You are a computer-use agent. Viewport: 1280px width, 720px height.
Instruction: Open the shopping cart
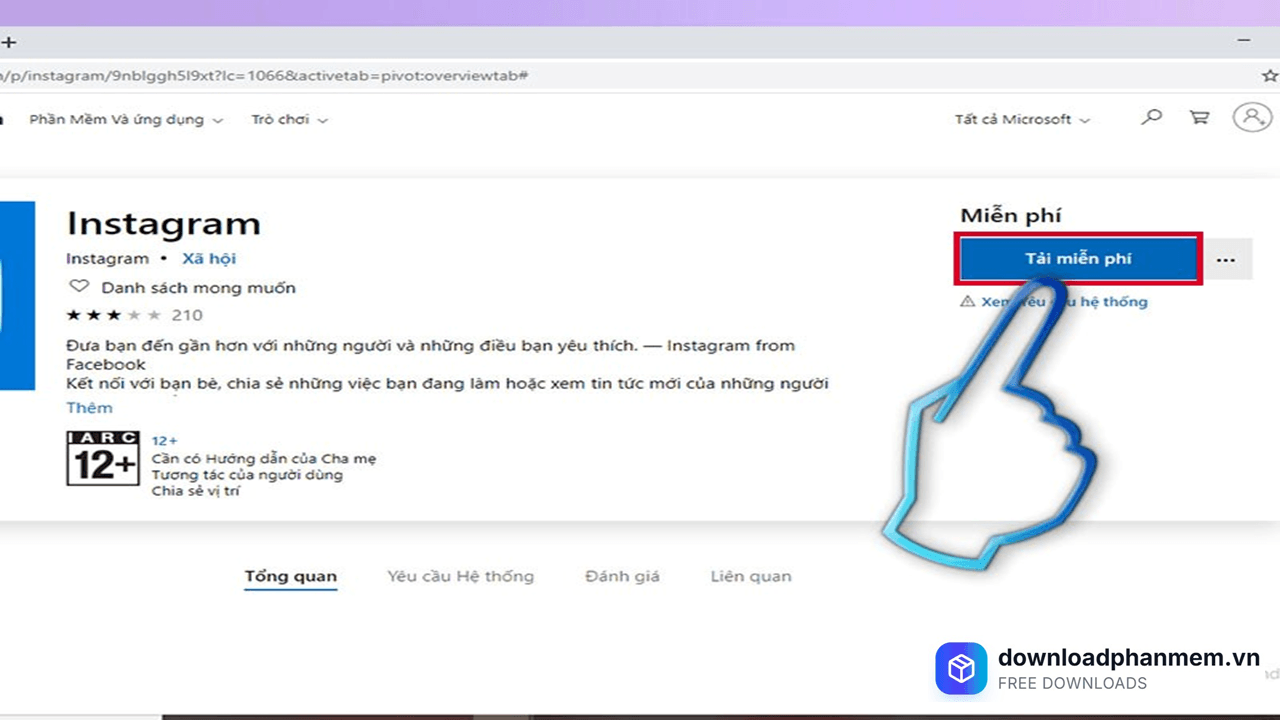[x=1198, y=117]
